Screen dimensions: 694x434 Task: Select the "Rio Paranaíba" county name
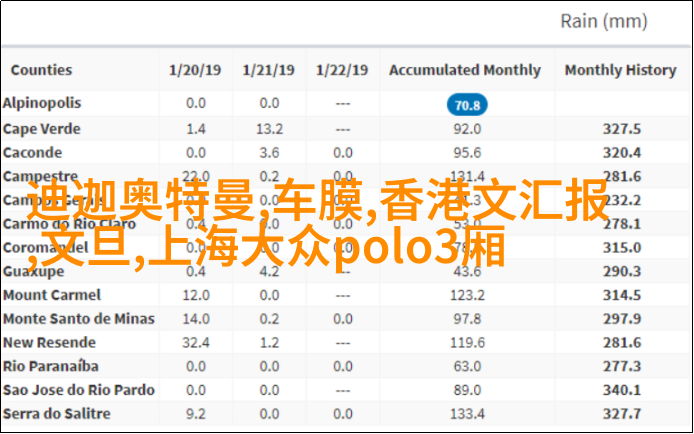coord(50,366)
